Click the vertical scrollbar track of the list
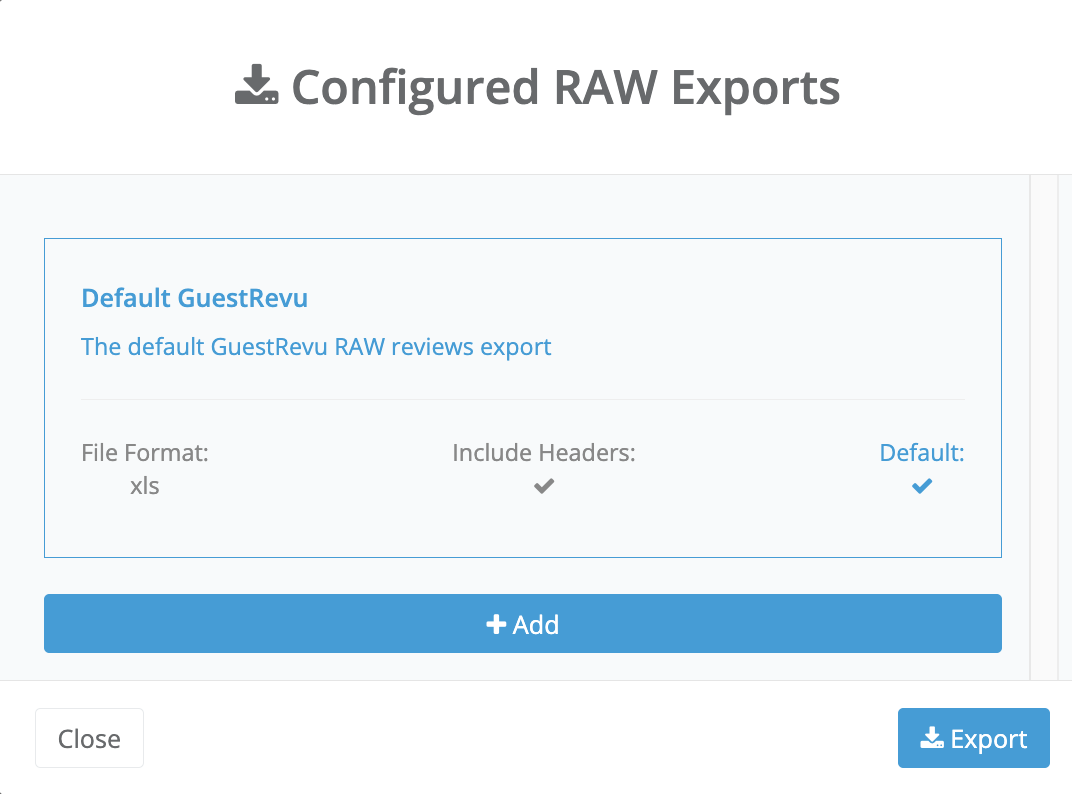The image size is (1072, 794). (x=1043, y=427)
